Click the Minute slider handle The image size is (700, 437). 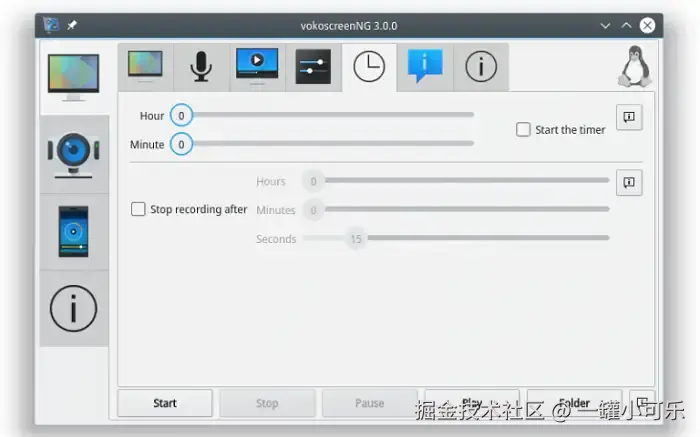pos(181,144)
